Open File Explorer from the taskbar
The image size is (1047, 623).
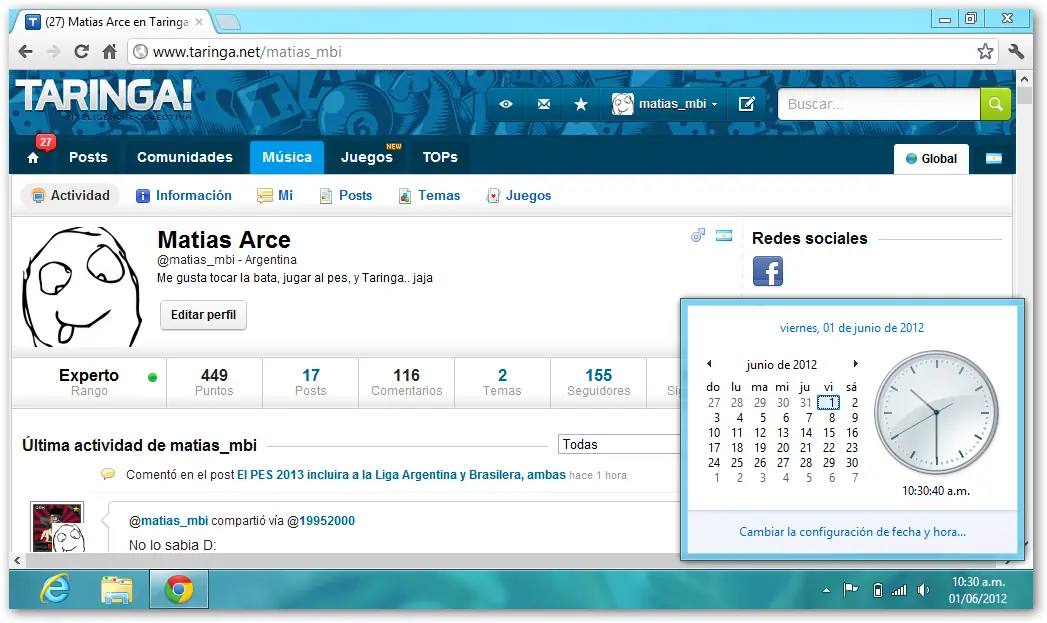tap(116, 590)
